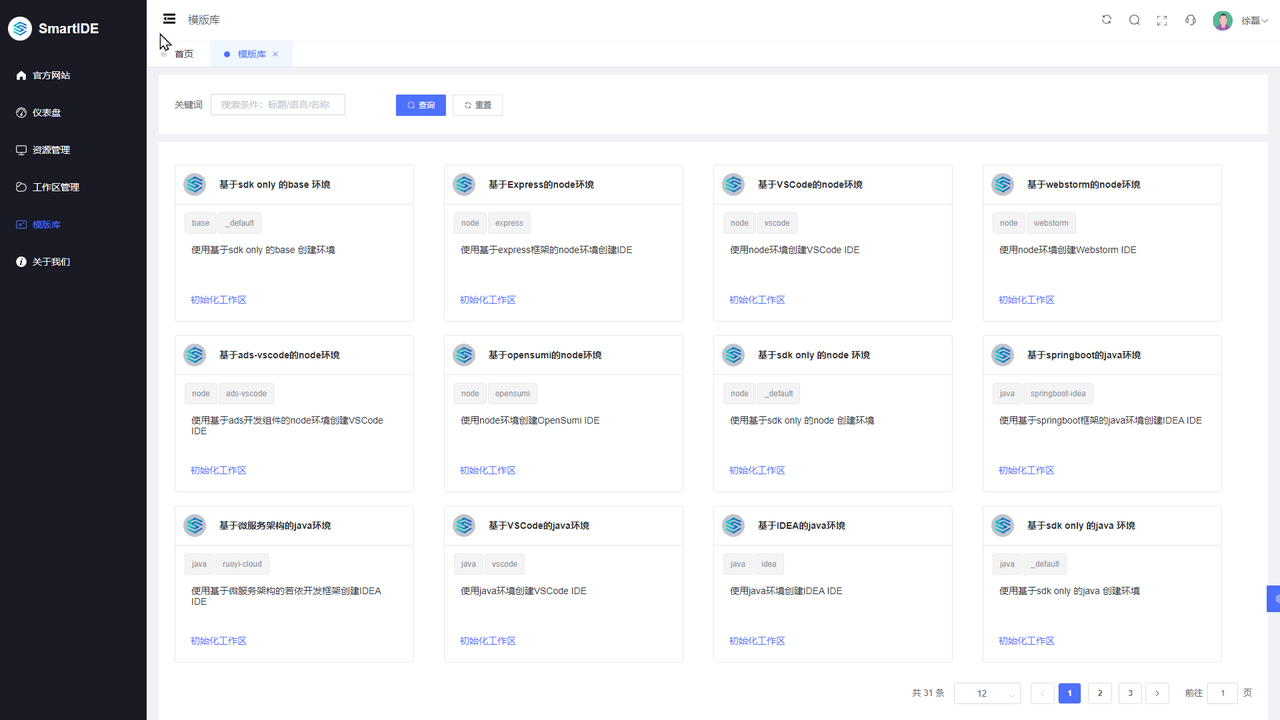1280x720 pixels.
Task: Open user avatar 徐磊 menu
Action: (x=1240, y=20)
